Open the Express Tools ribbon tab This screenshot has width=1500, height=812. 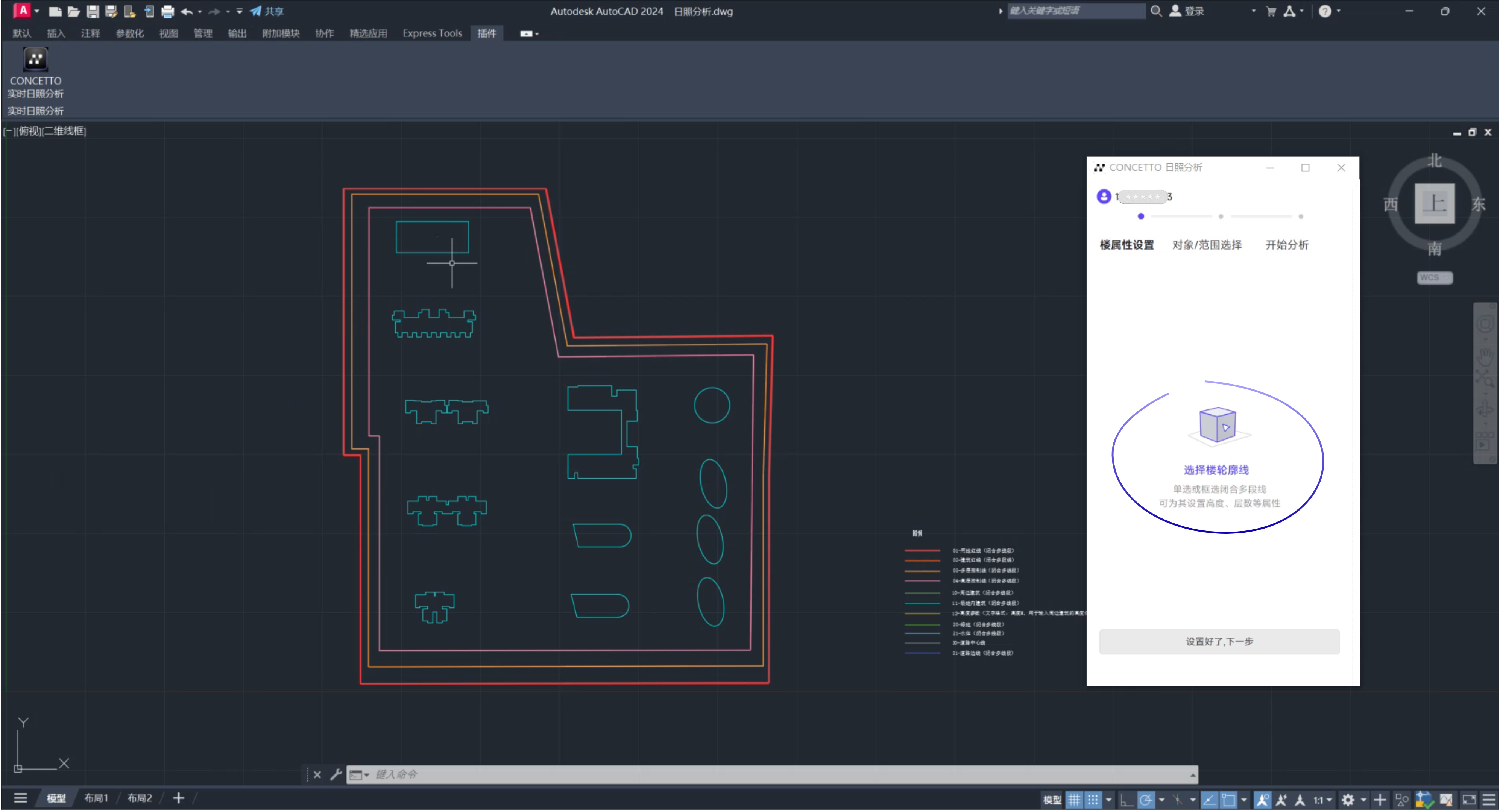[432, 33]
